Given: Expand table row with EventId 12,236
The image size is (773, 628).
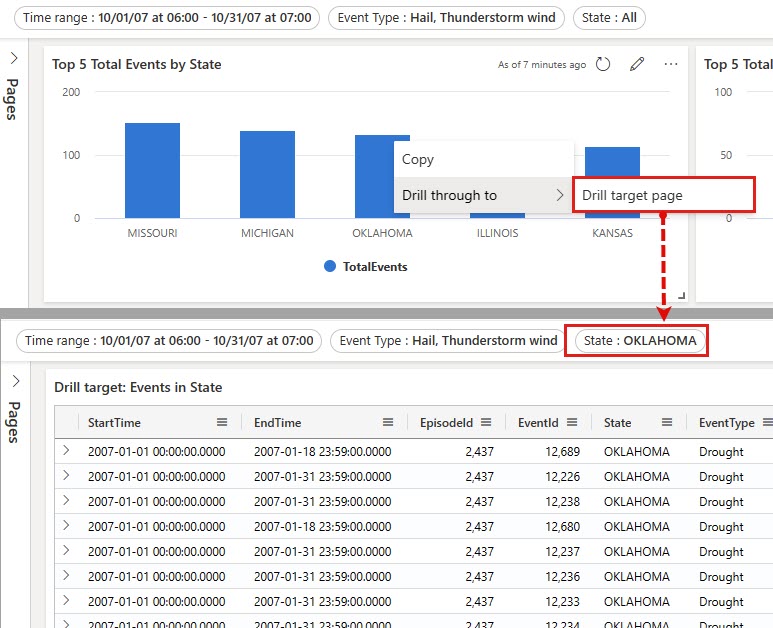Looking at the screenshot, I should click(x=66, y=576).
